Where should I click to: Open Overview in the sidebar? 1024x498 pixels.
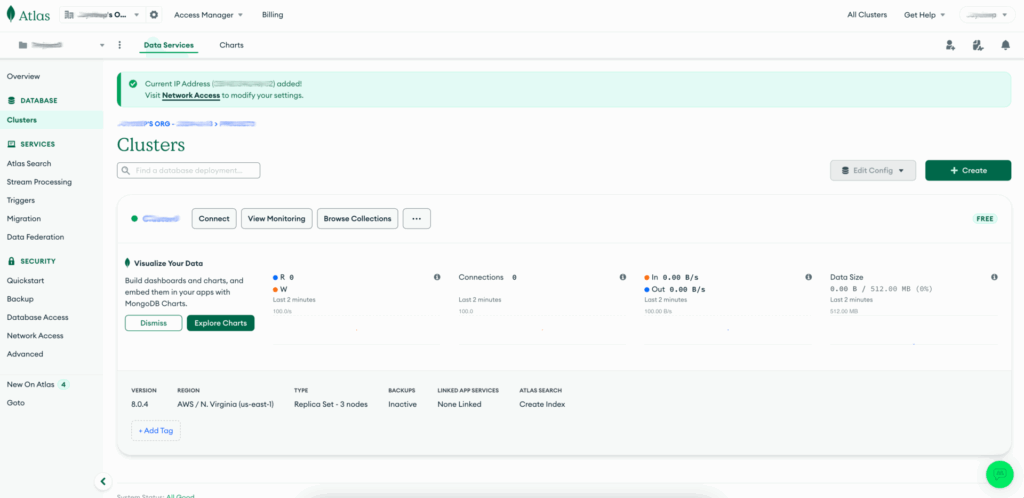24,76
